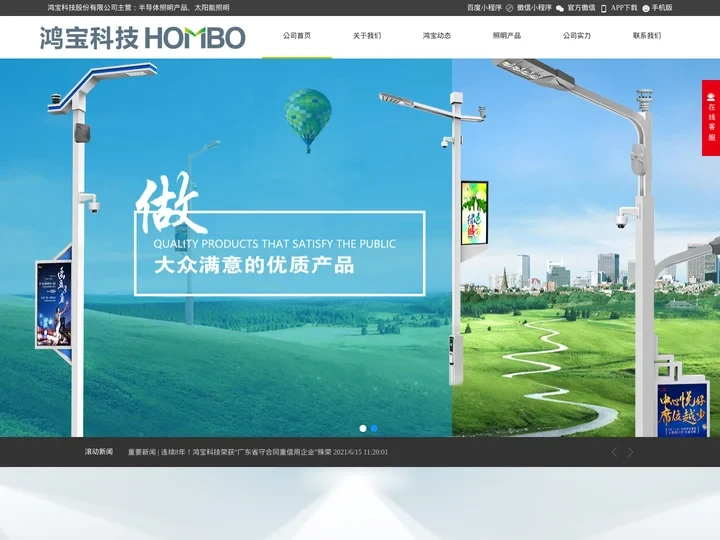Click the round icon beside 手机版
Image resolution: width=720 pixels, height=540 pixels.
tap(646, 8)
